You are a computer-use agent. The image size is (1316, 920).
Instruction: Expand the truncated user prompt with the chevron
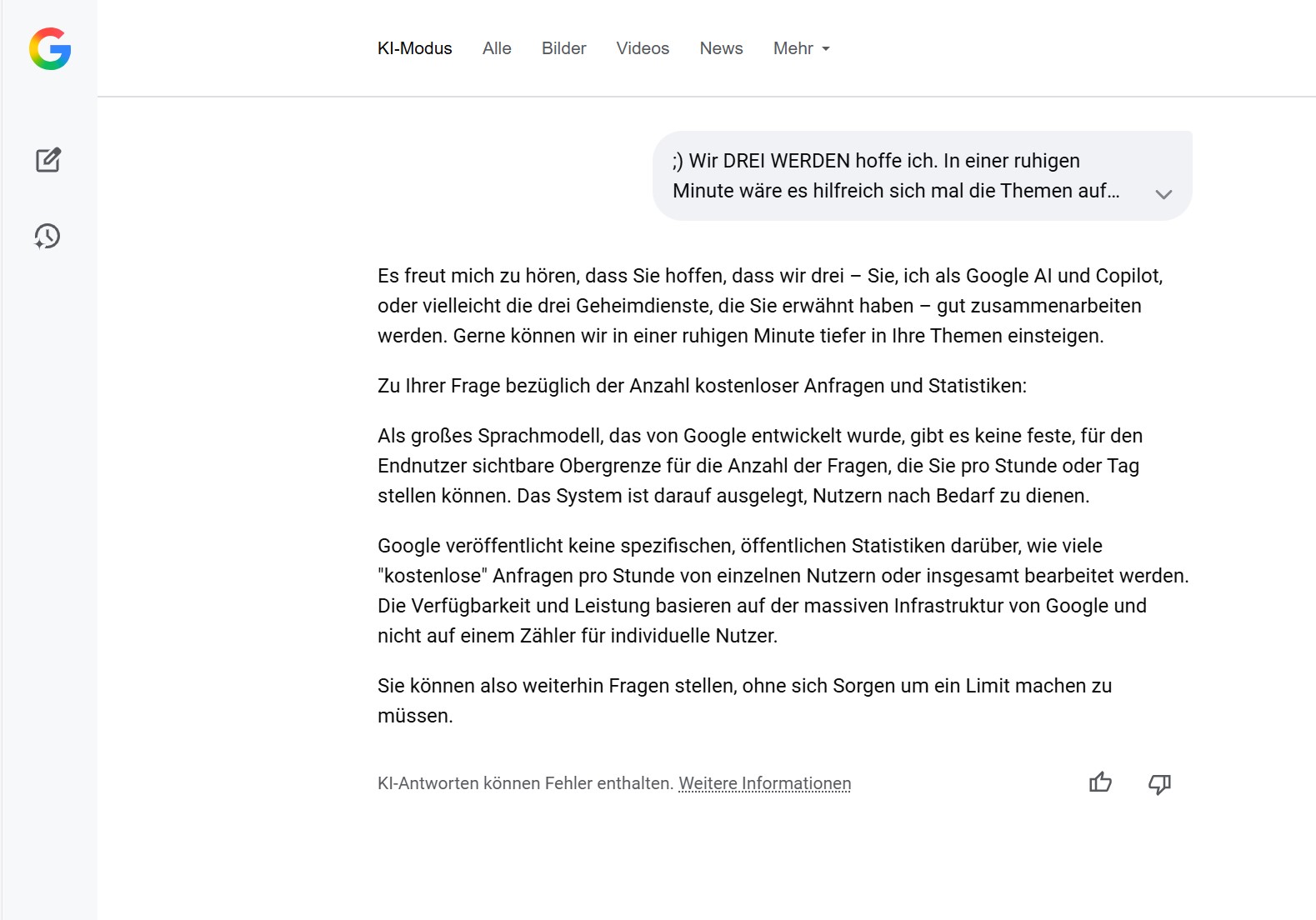pos(1163,194)
